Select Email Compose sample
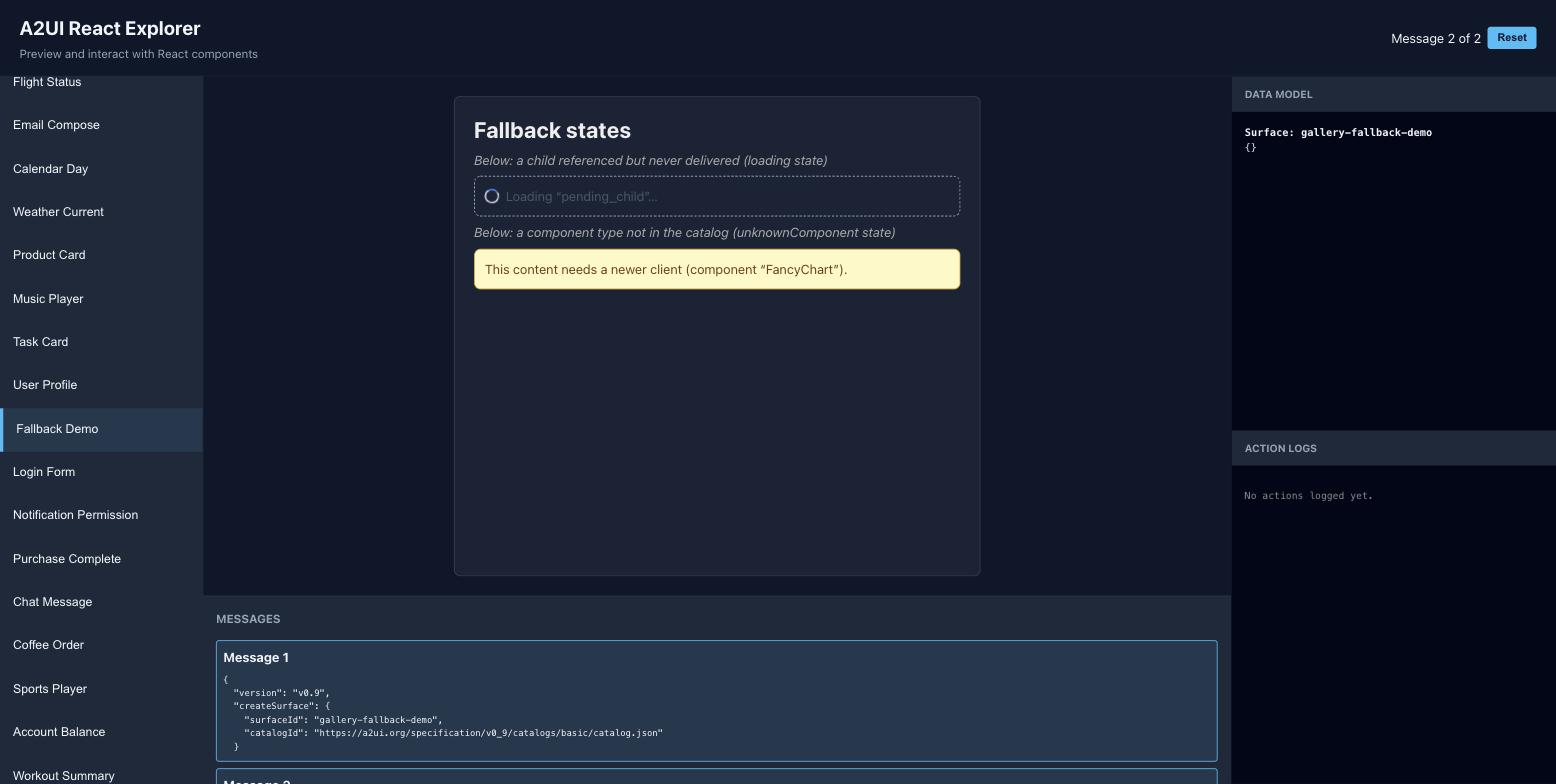This screenshot has width=1556, height=784. [101, 125]
